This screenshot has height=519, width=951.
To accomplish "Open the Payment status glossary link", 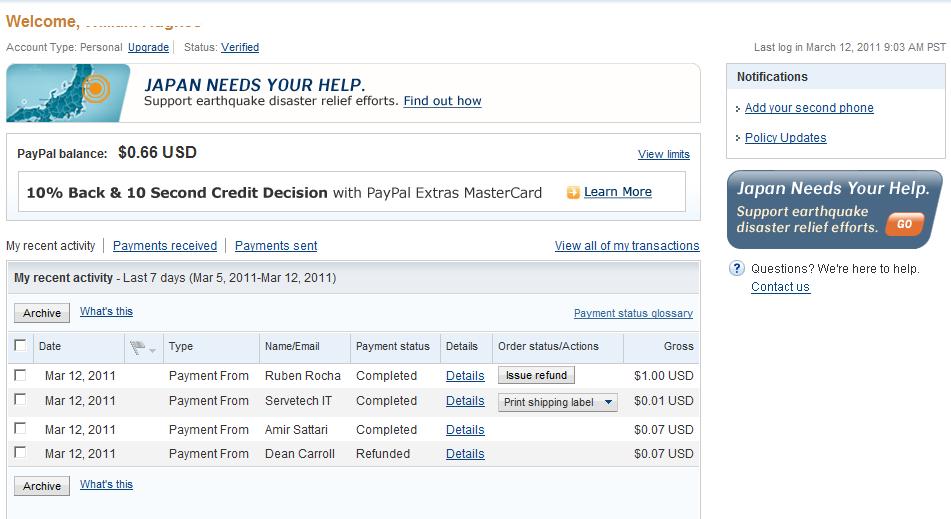I will coord(633,313).
